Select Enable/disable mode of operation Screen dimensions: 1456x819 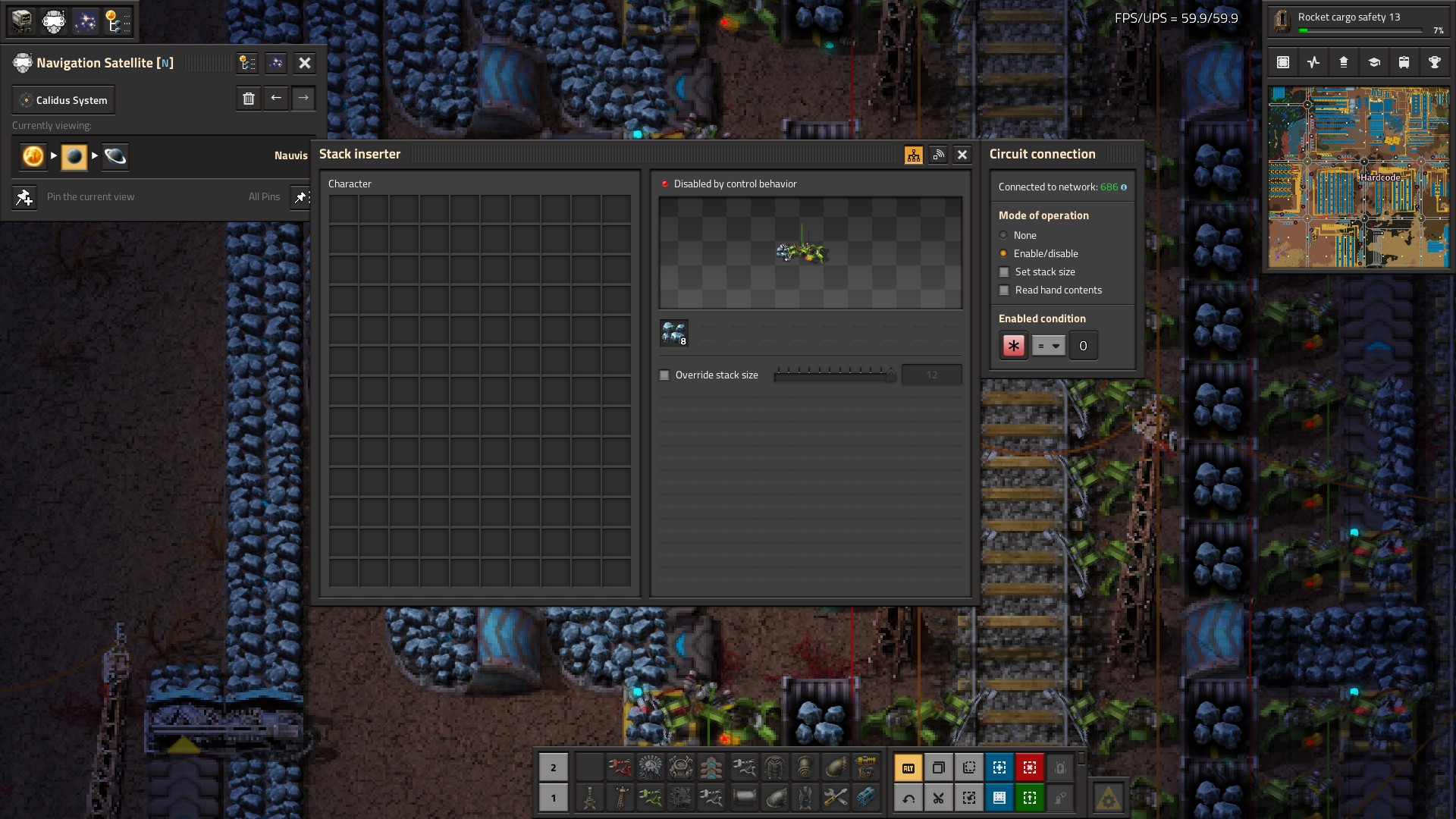point(1003,253)
